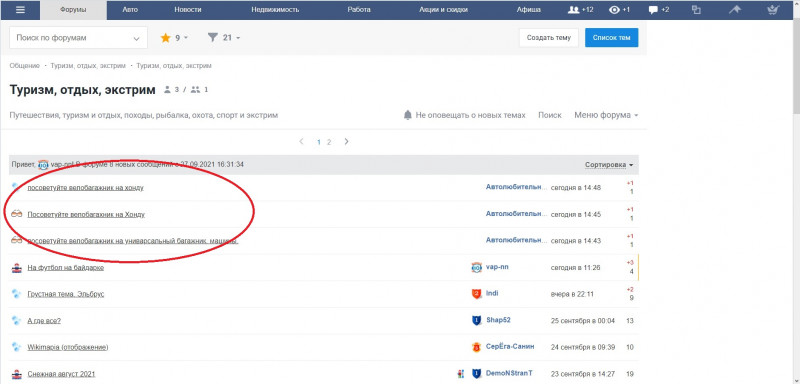Click the upward arrow icon in header

(735, 10)
